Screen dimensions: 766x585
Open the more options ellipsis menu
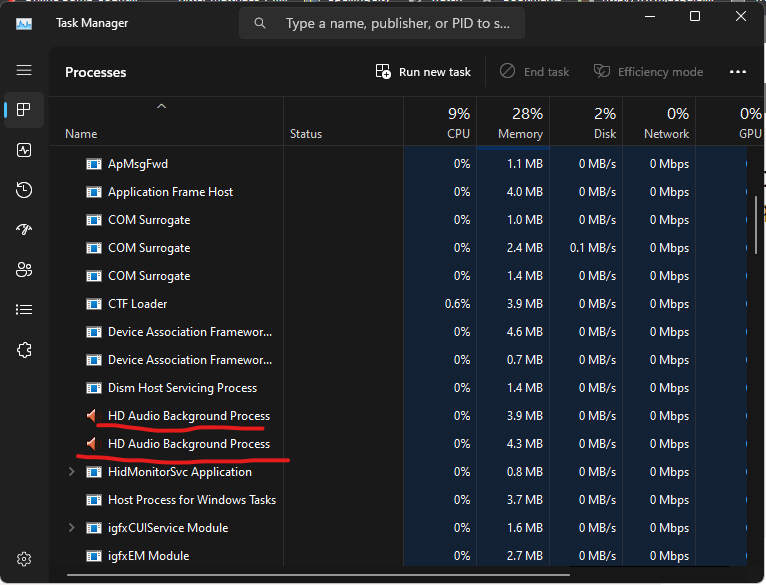(x=738, y=72)
